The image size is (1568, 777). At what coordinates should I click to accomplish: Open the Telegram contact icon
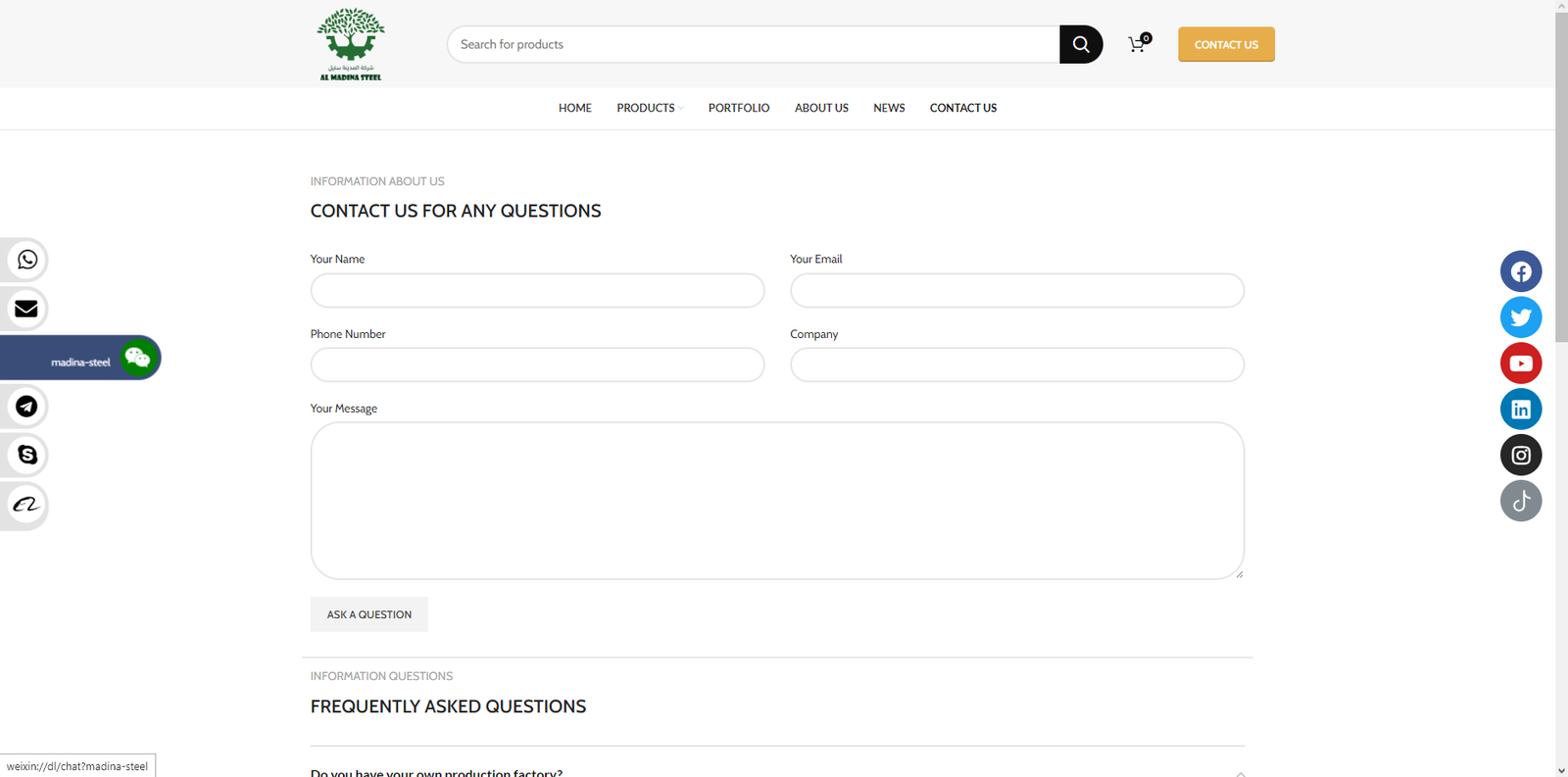[x=26, y=407]
